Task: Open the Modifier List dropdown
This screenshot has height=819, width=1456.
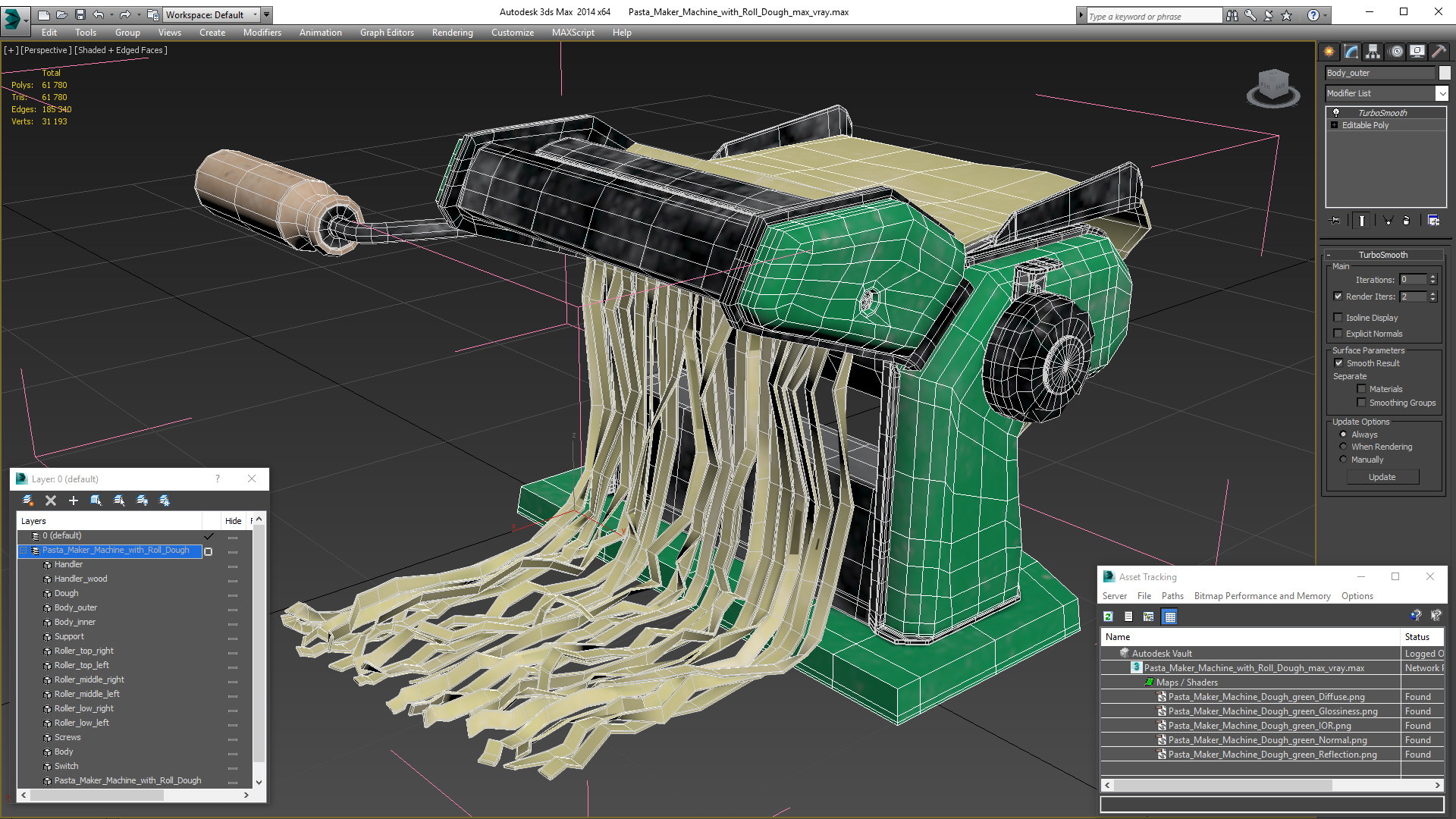Action: 1442,93
